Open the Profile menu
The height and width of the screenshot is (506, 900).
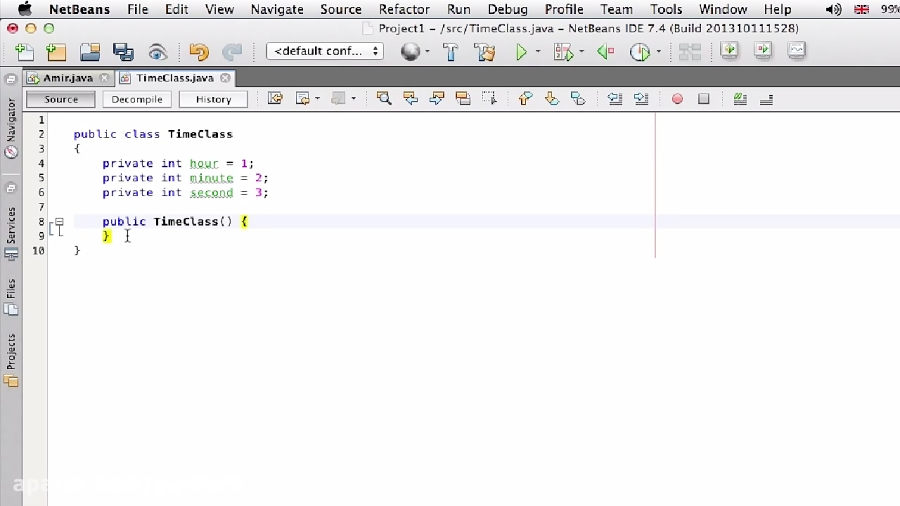click(x=564, y=9)
